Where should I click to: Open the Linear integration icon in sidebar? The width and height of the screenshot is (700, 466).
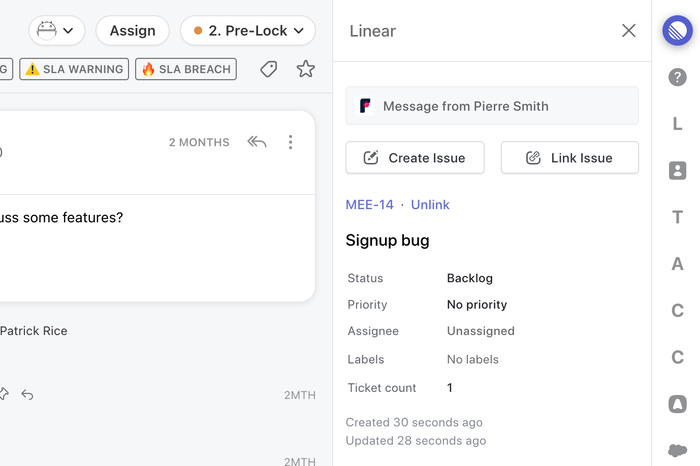point(677,30)
